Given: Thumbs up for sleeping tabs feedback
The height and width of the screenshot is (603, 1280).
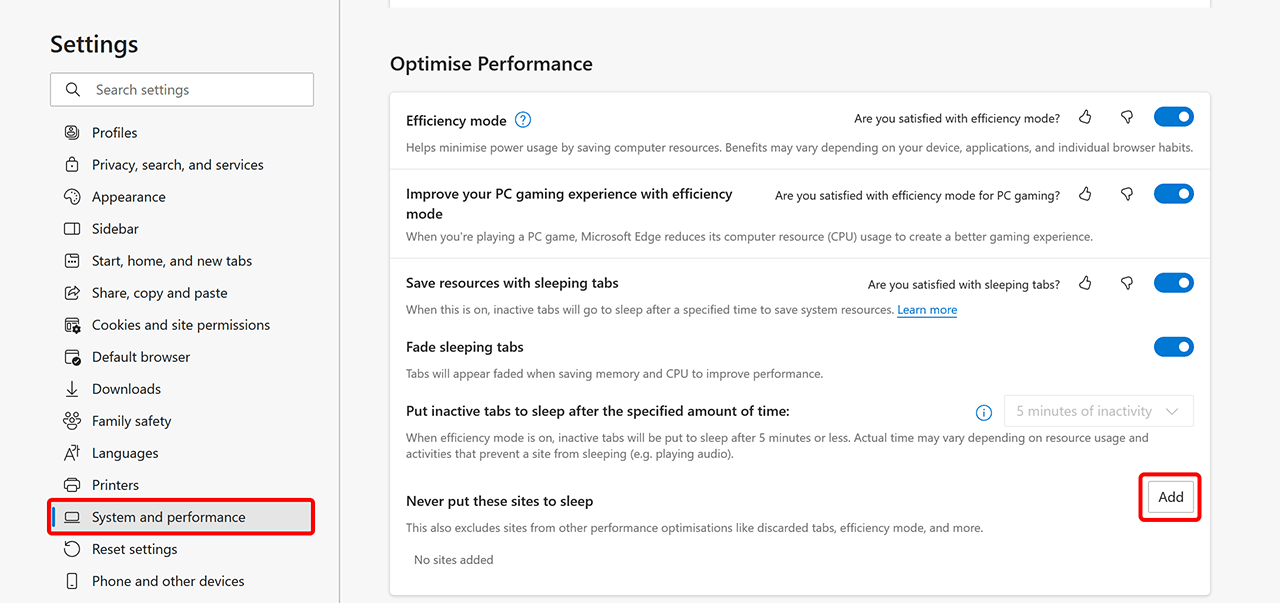Looking at the screenshot, I should click(1085, 284).
